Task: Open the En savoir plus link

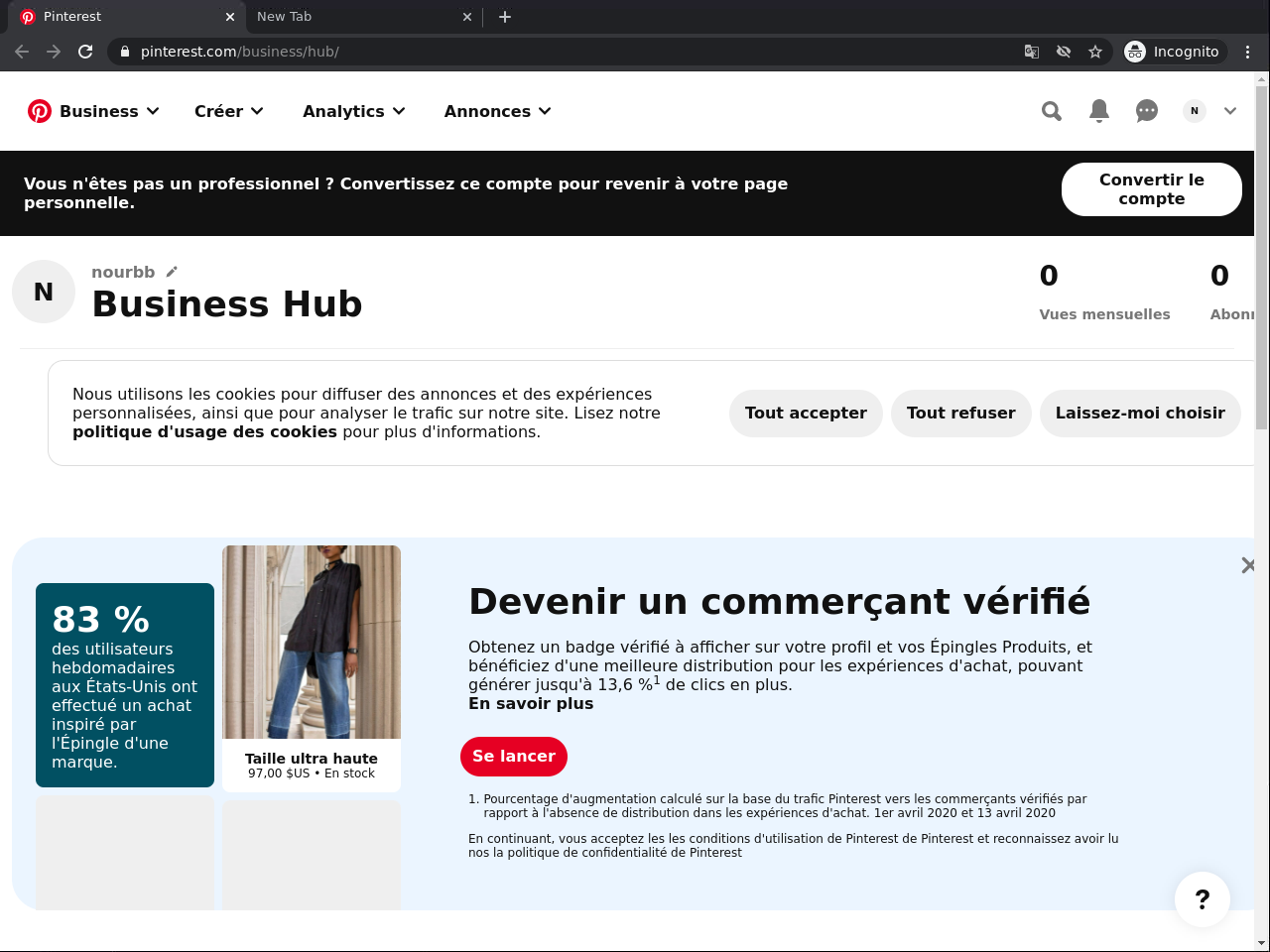Action: pos(531,704)
